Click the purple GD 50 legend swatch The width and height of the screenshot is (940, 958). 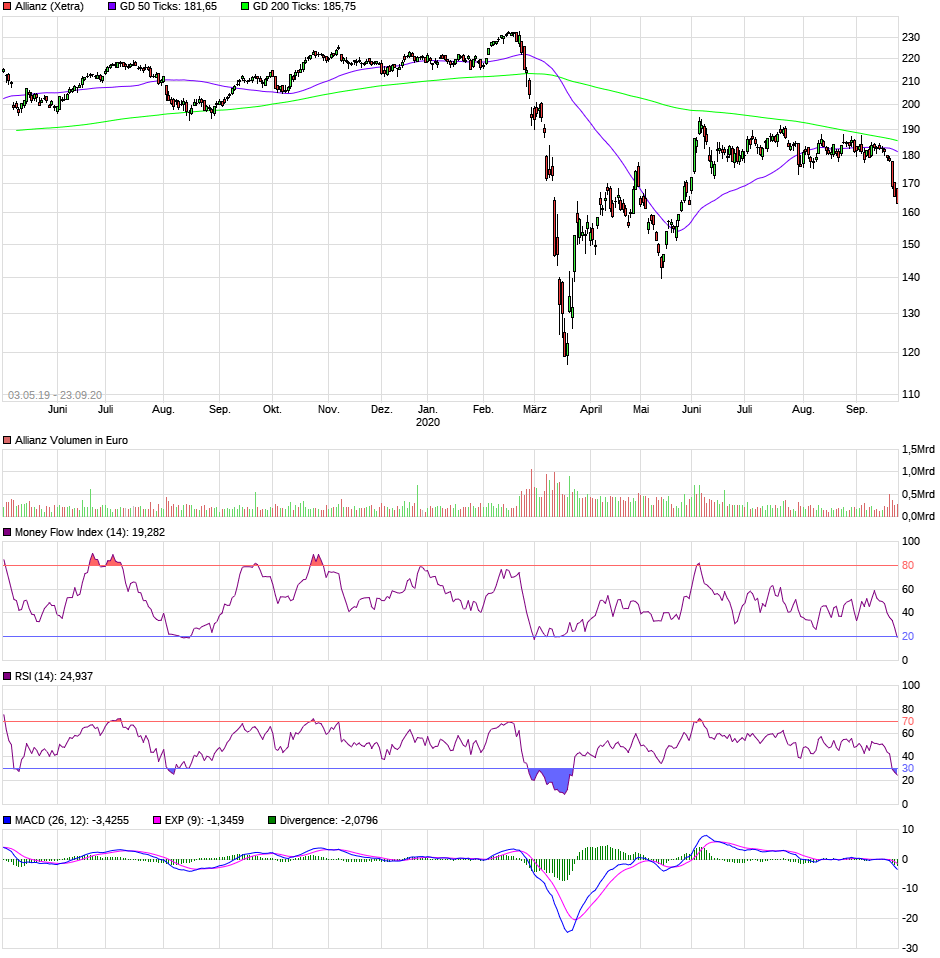click(112, 6)
